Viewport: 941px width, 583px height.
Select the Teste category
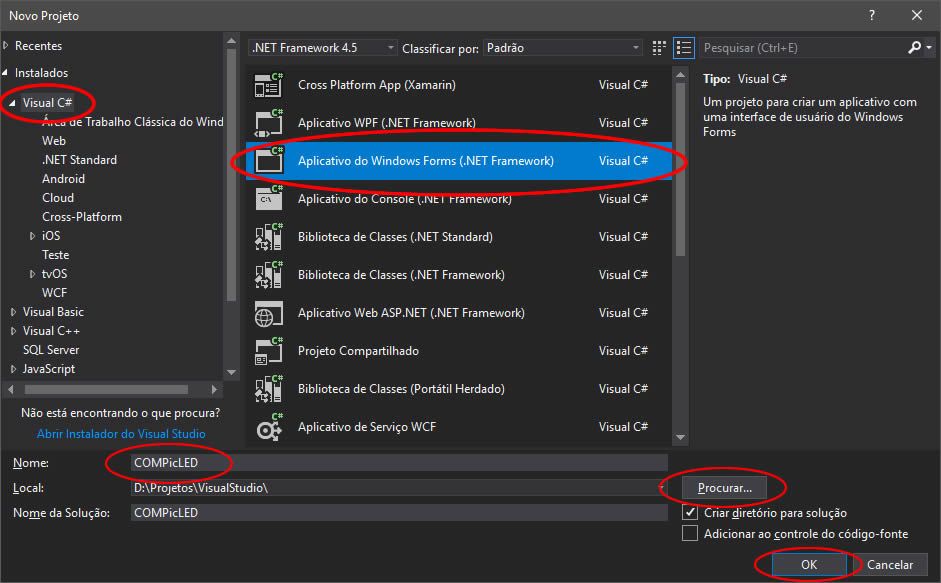55,255
